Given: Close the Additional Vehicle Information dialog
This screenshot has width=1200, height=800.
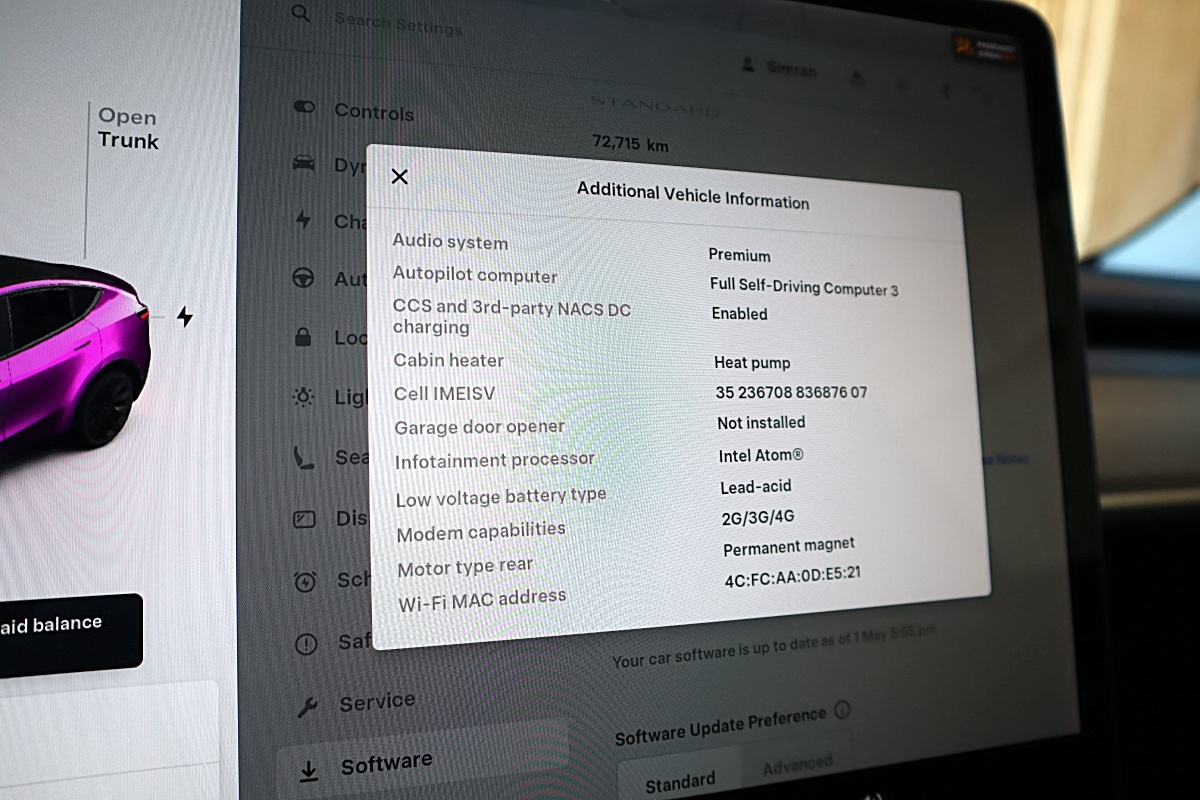Looking at the screenshot, I should coord(399,177).
